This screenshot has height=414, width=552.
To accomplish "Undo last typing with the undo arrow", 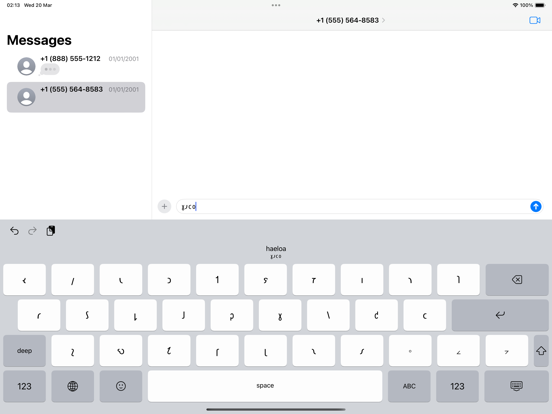I will pos(14,231).
